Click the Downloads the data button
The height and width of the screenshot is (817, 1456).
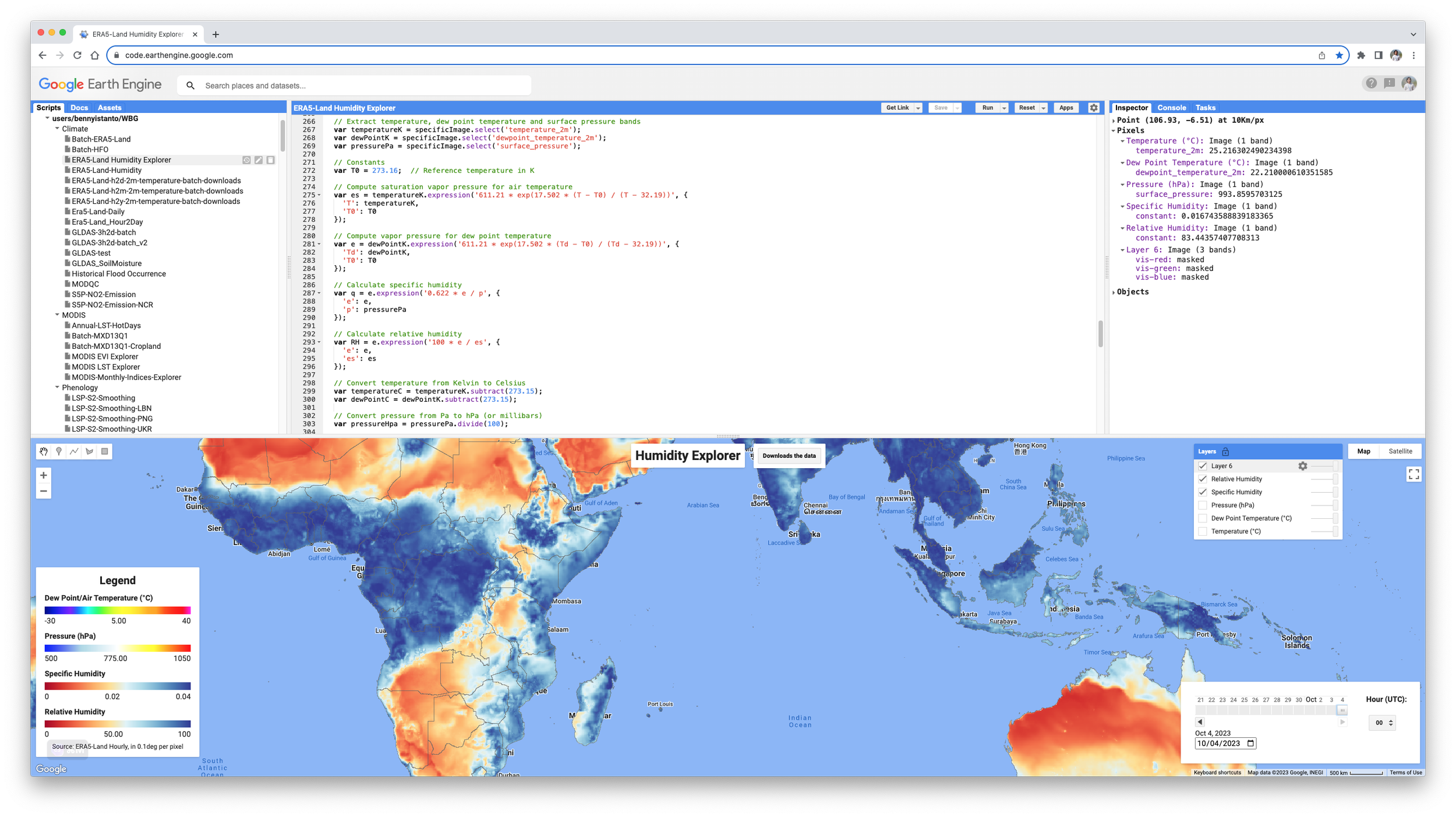pos(789,456)
